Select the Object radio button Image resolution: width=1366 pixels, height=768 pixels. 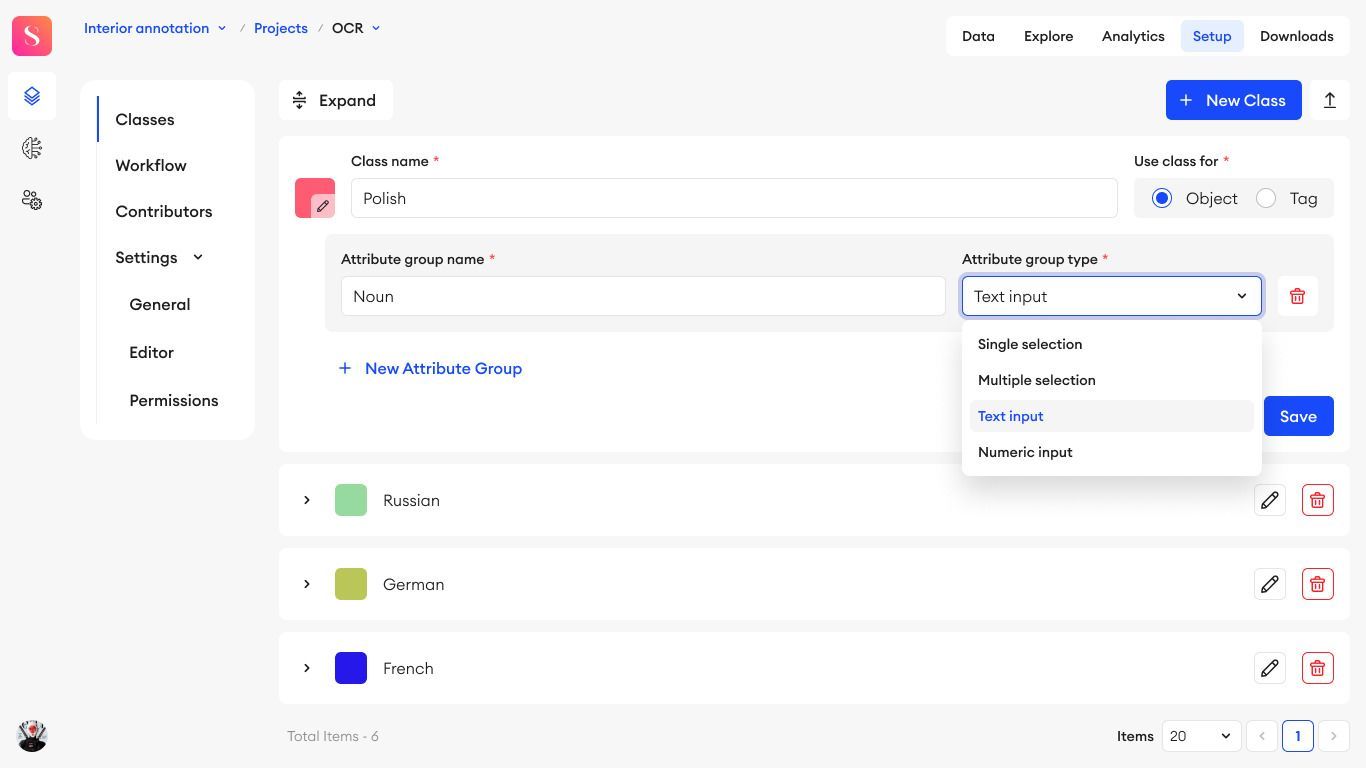pyautogui.click(x=1162, y=198)
